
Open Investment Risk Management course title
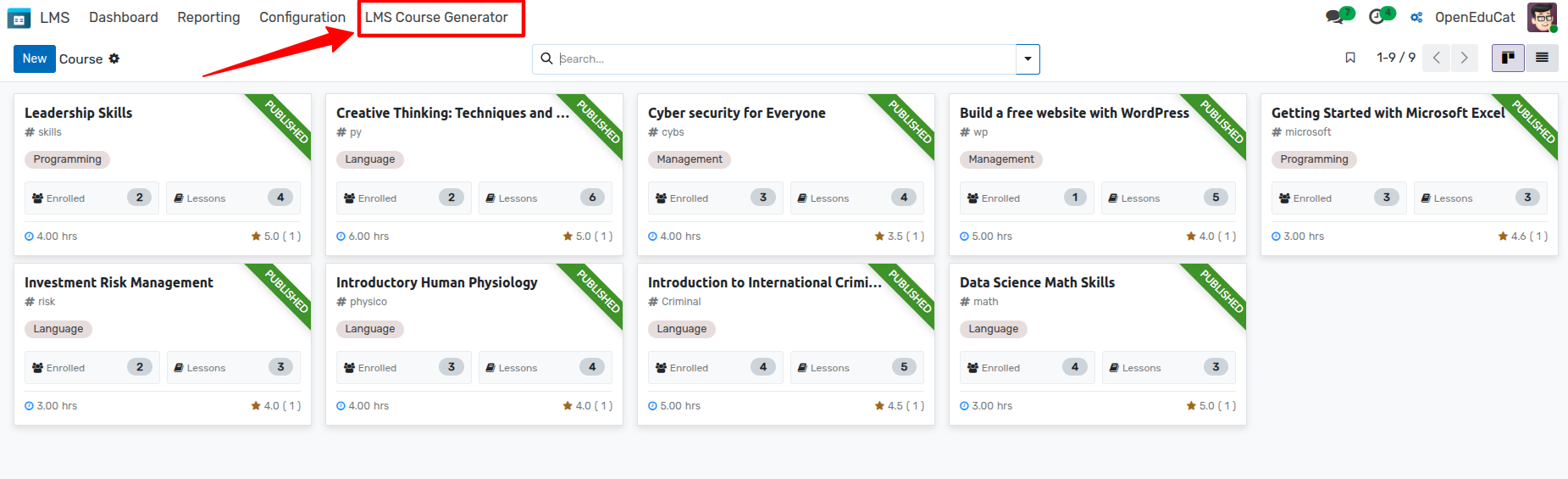click(x=119, y=282)
